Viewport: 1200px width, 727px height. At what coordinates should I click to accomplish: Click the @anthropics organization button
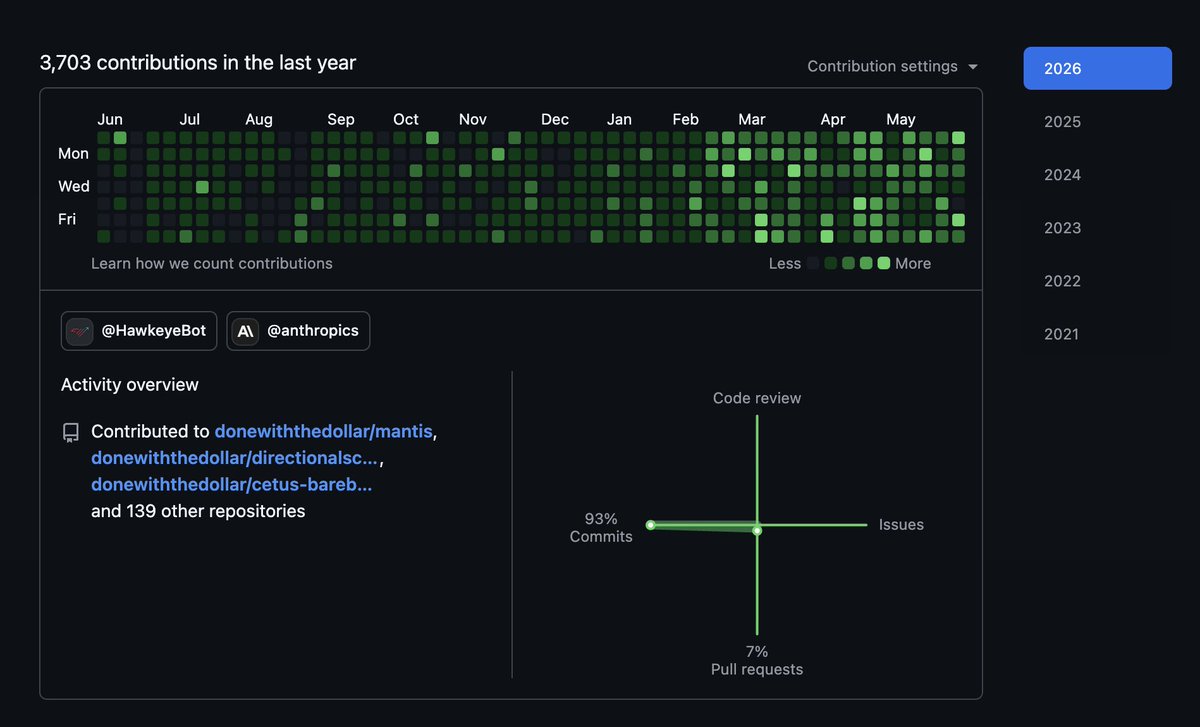point(298,331)
